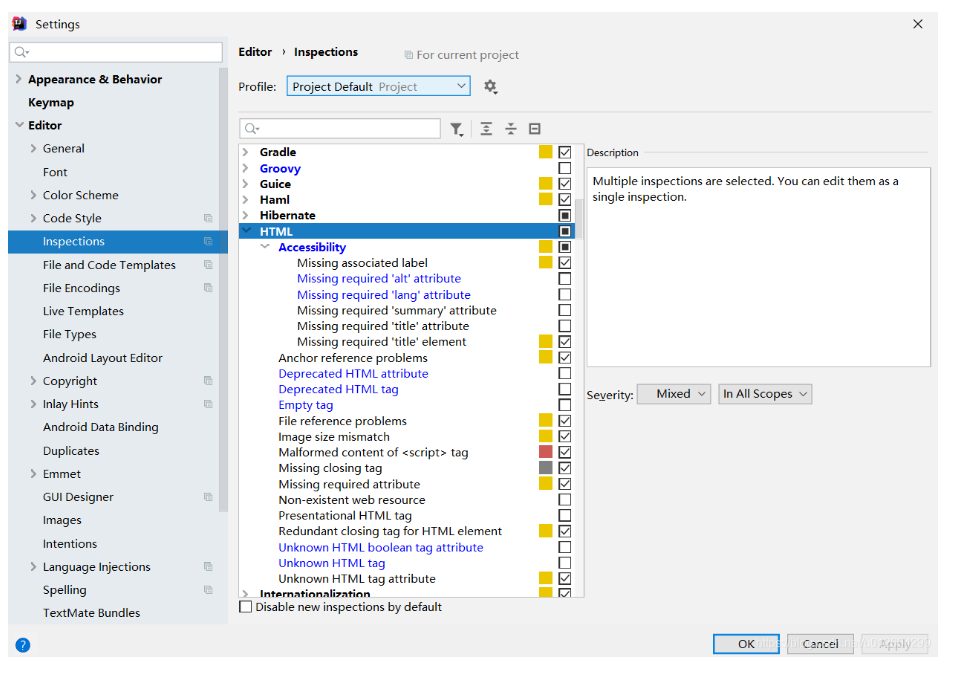
Task: Click the profile settings gear icon
Action: pyautogui.click(x=490, y=87)
